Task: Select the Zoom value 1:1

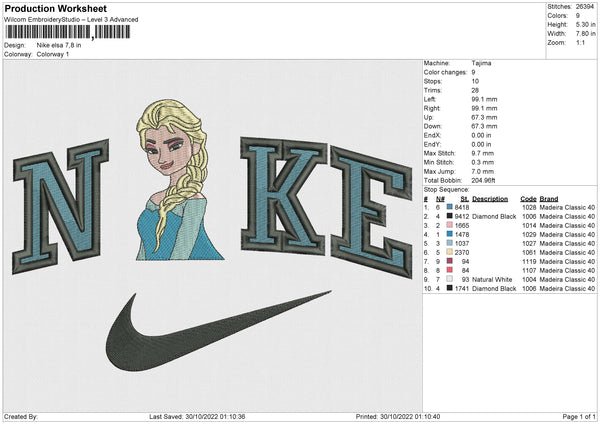Action: click(580, 42)
